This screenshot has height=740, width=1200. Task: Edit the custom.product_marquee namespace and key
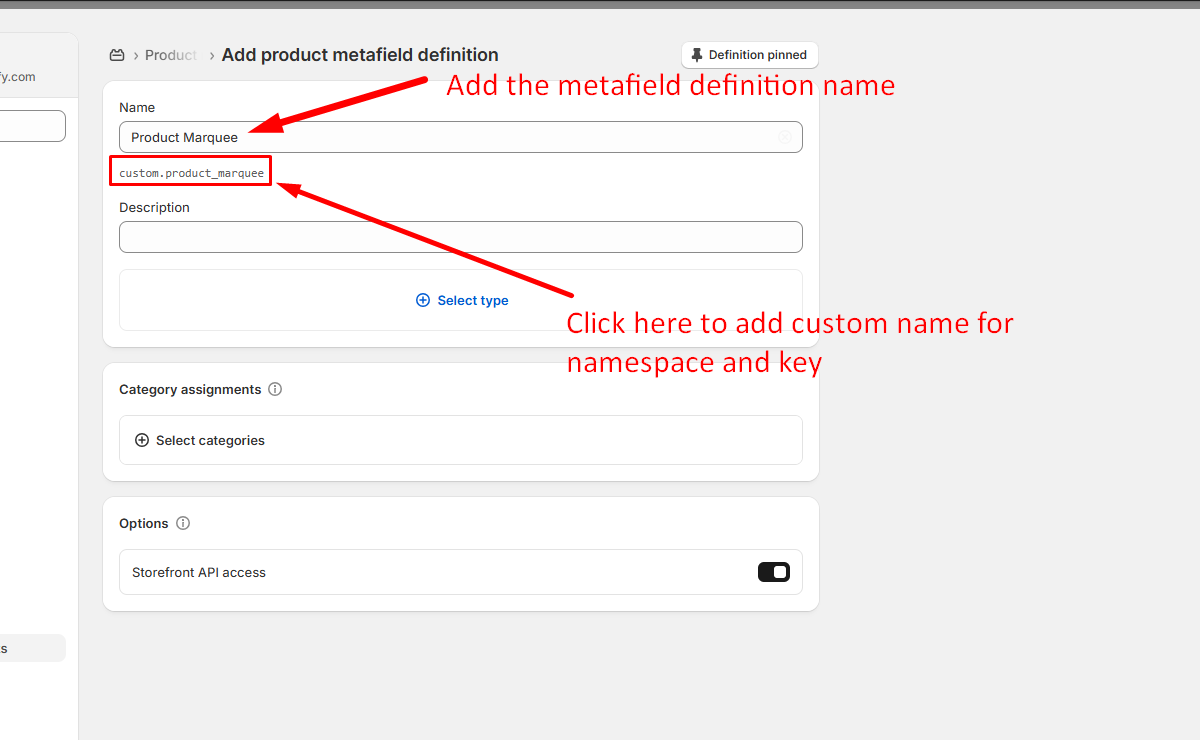(191, 173)
